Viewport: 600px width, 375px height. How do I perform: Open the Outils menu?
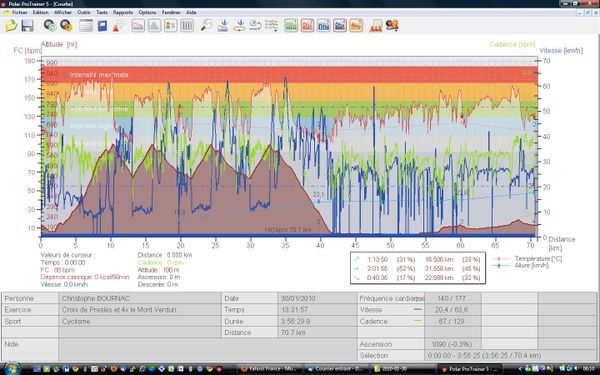point(84,12)
